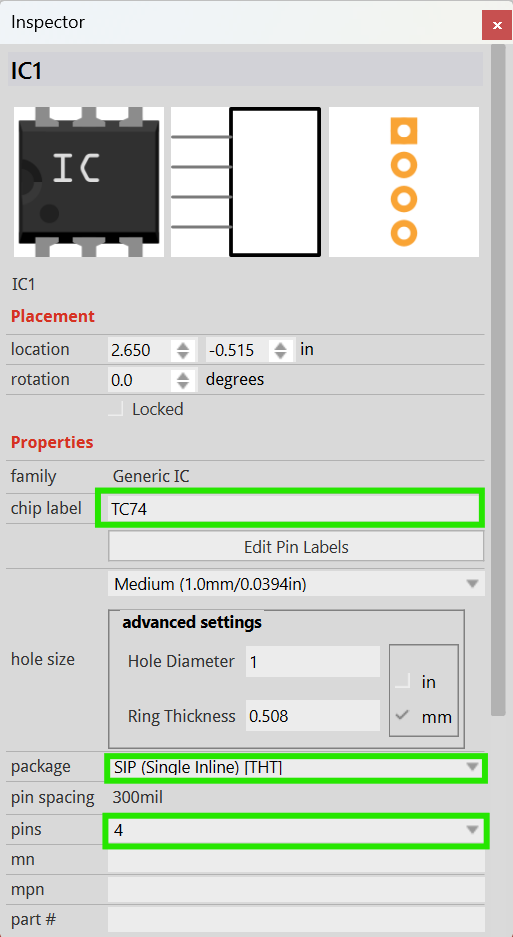Click the schematic view symbol image
The width and height of the screenshot is (513, 937).
[x=246, y=182]
